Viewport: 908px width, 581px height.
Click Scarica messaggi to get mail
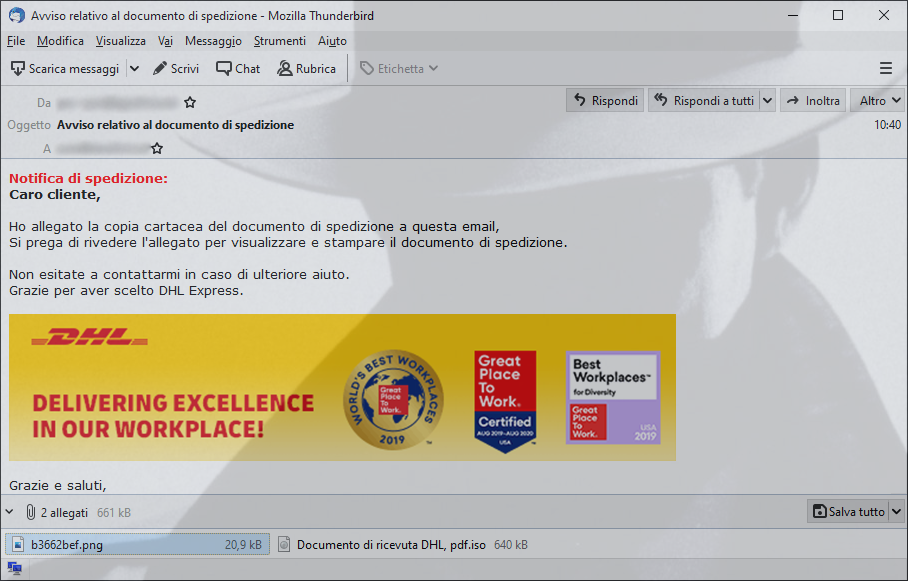pos(65,68)
